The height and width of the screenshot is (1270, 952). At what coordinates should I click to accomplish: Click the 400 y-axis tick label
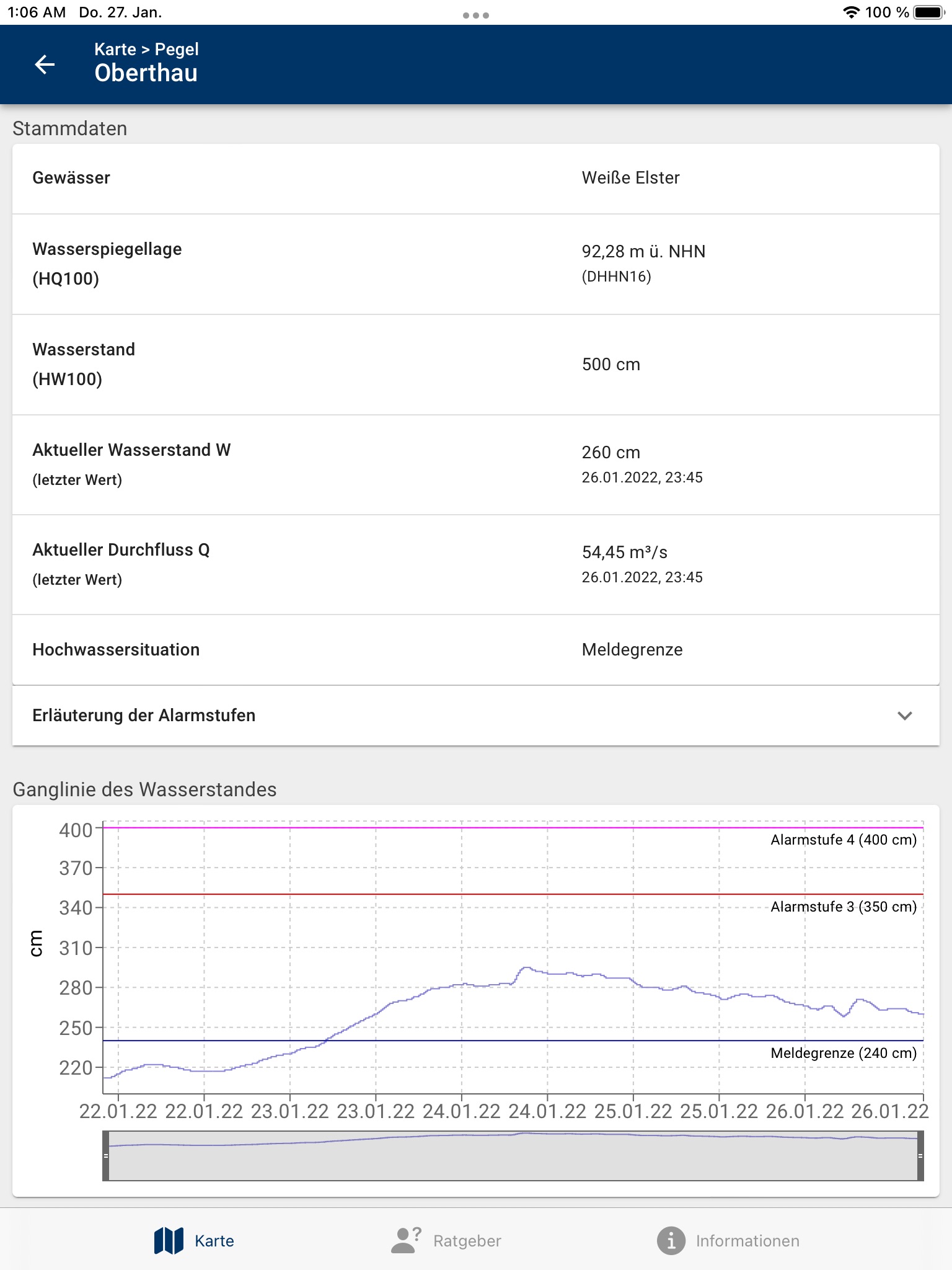click(x=76, y=830)
